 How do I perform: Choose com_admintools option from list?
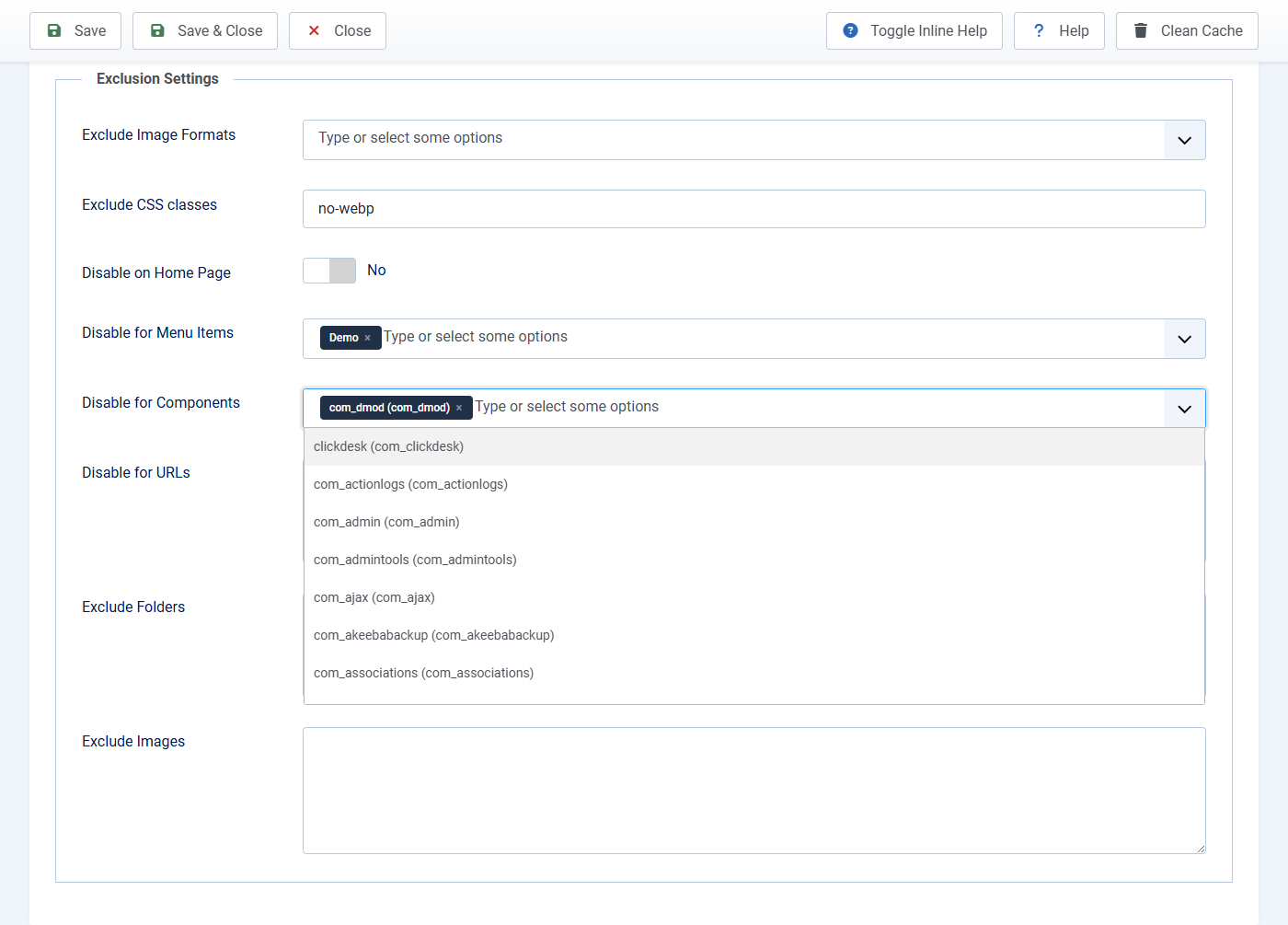(x=754, y=560)
